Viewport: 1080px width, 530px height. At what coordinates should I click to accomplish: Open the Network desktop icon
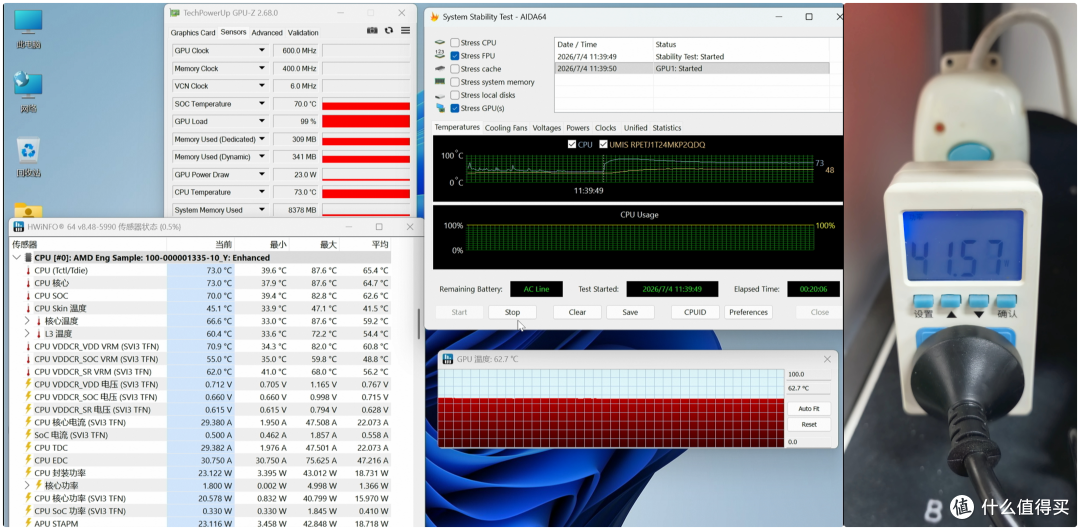[x=28, y=92]
